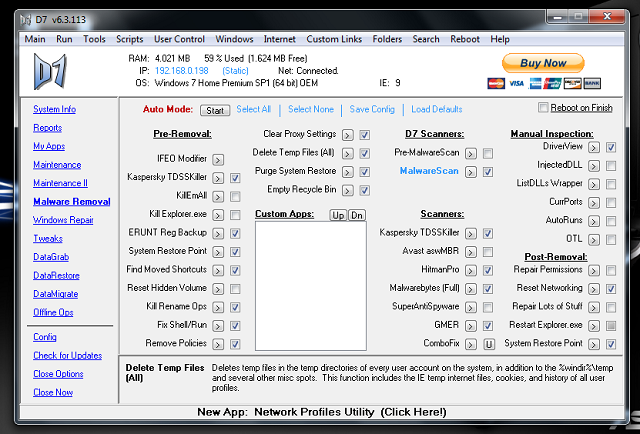Click Check for Updates link
The image size is (640, 434).
tap(67, 356)
